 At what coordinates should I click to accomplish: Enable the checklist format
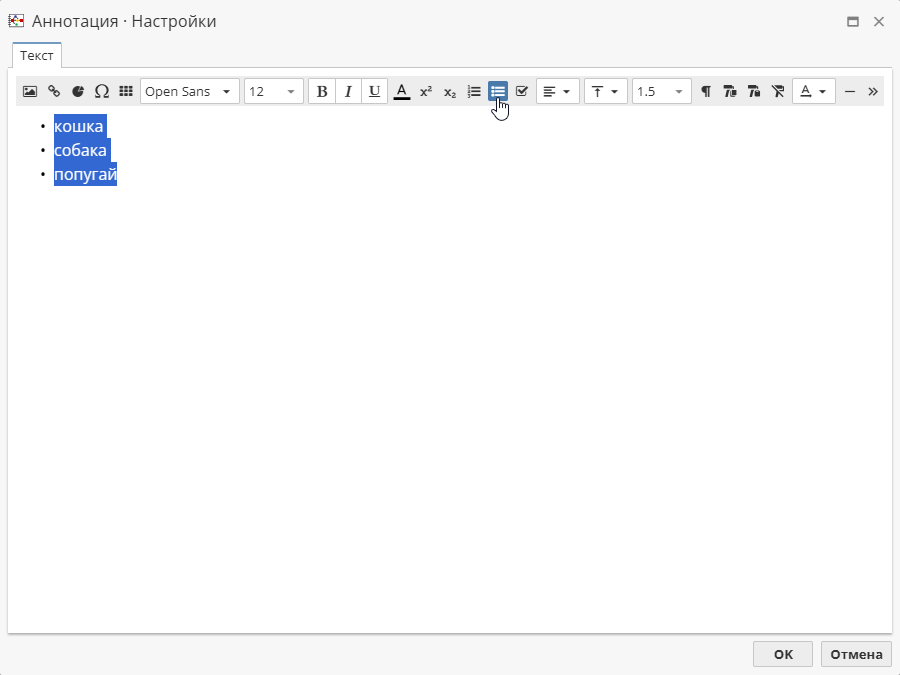tap(521, 91)
